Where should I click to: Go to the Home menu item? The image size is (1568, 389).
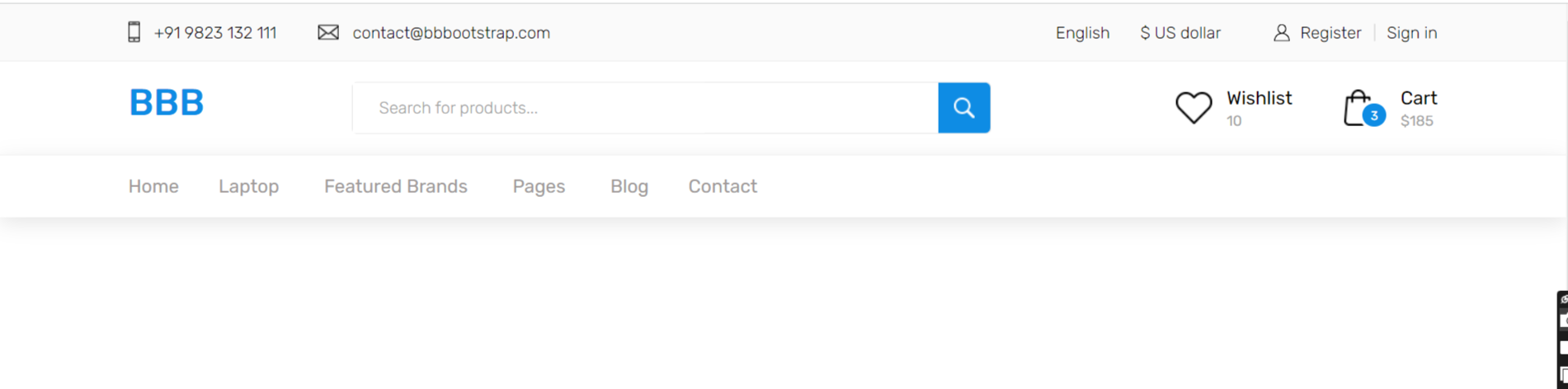pyautogui.click(x=153, y=186)
